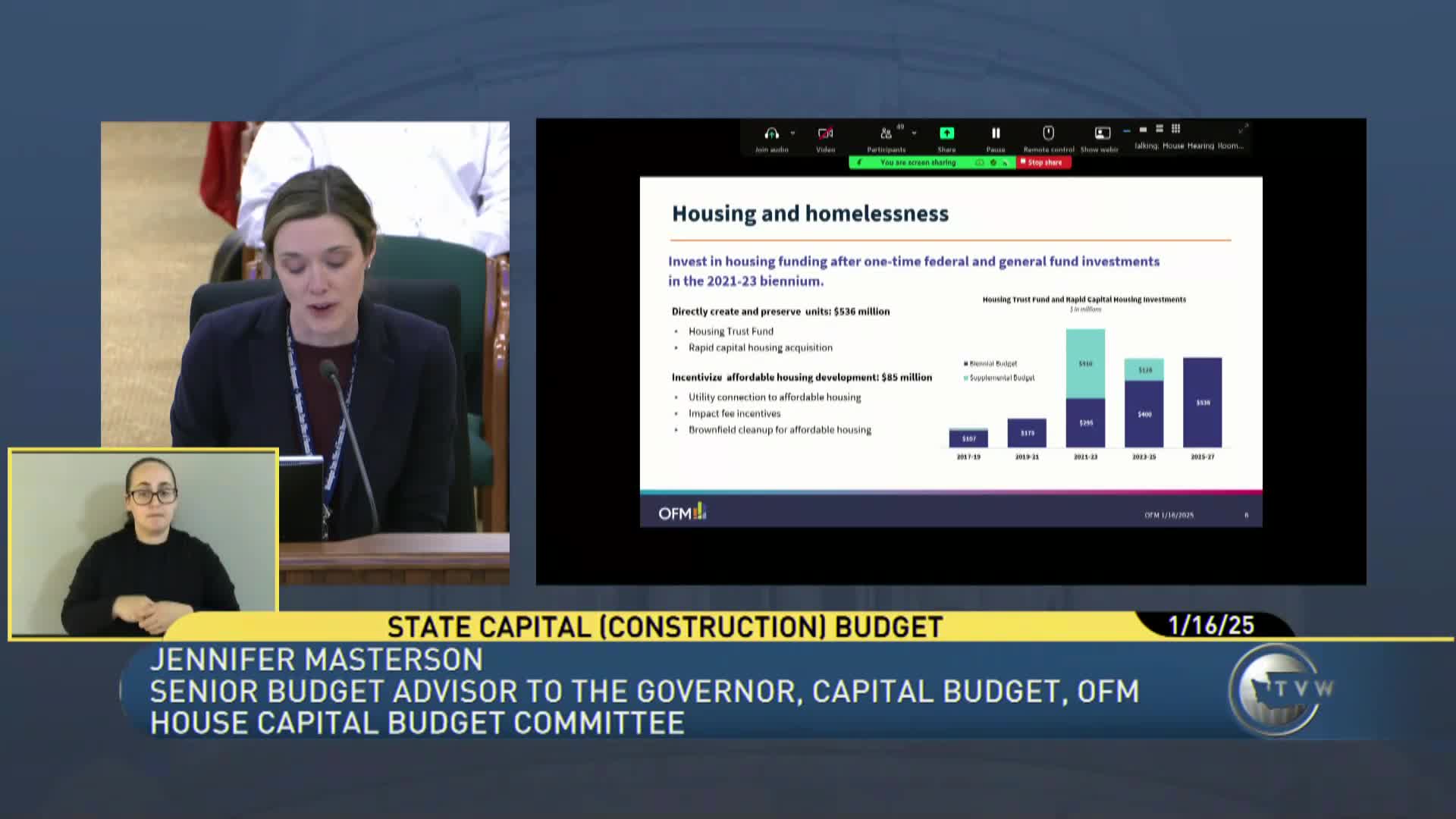Select the two-row view layout icon
Image resolution: width=1456 pixels, height=819 pixels.
(x=1159, y=129)
